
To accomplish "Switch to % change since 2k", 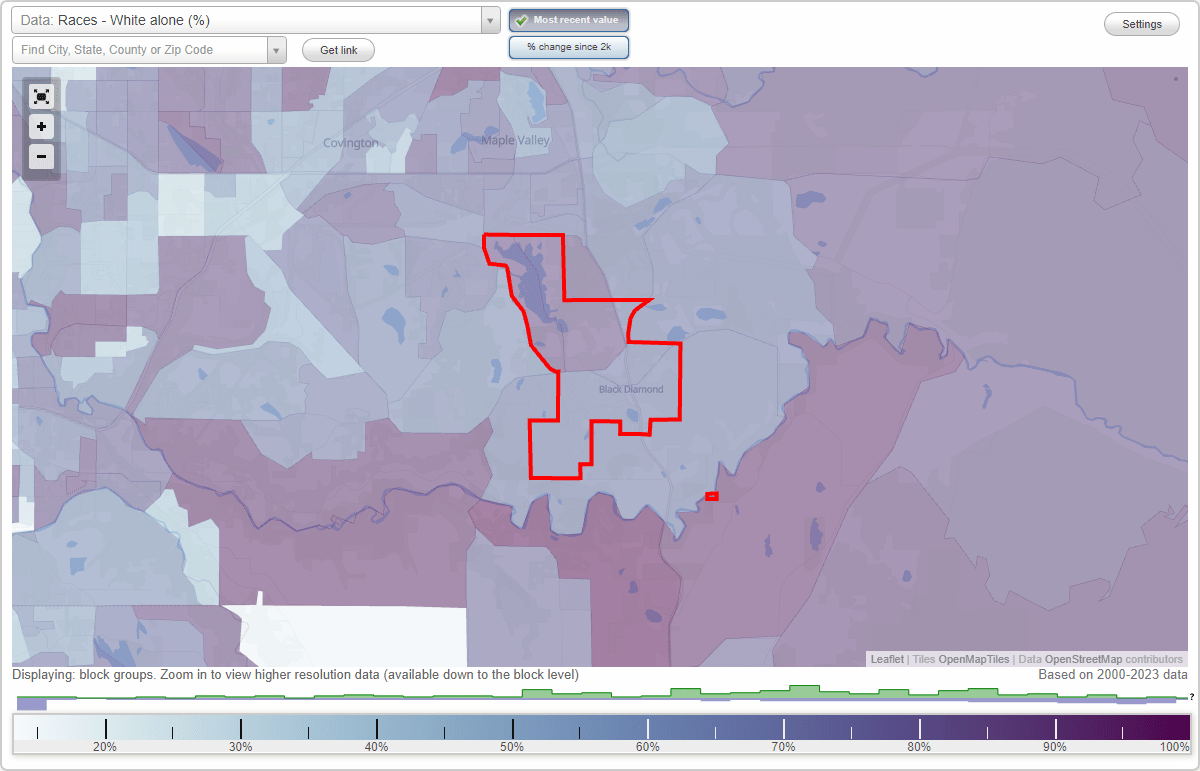I will [569, 47].
